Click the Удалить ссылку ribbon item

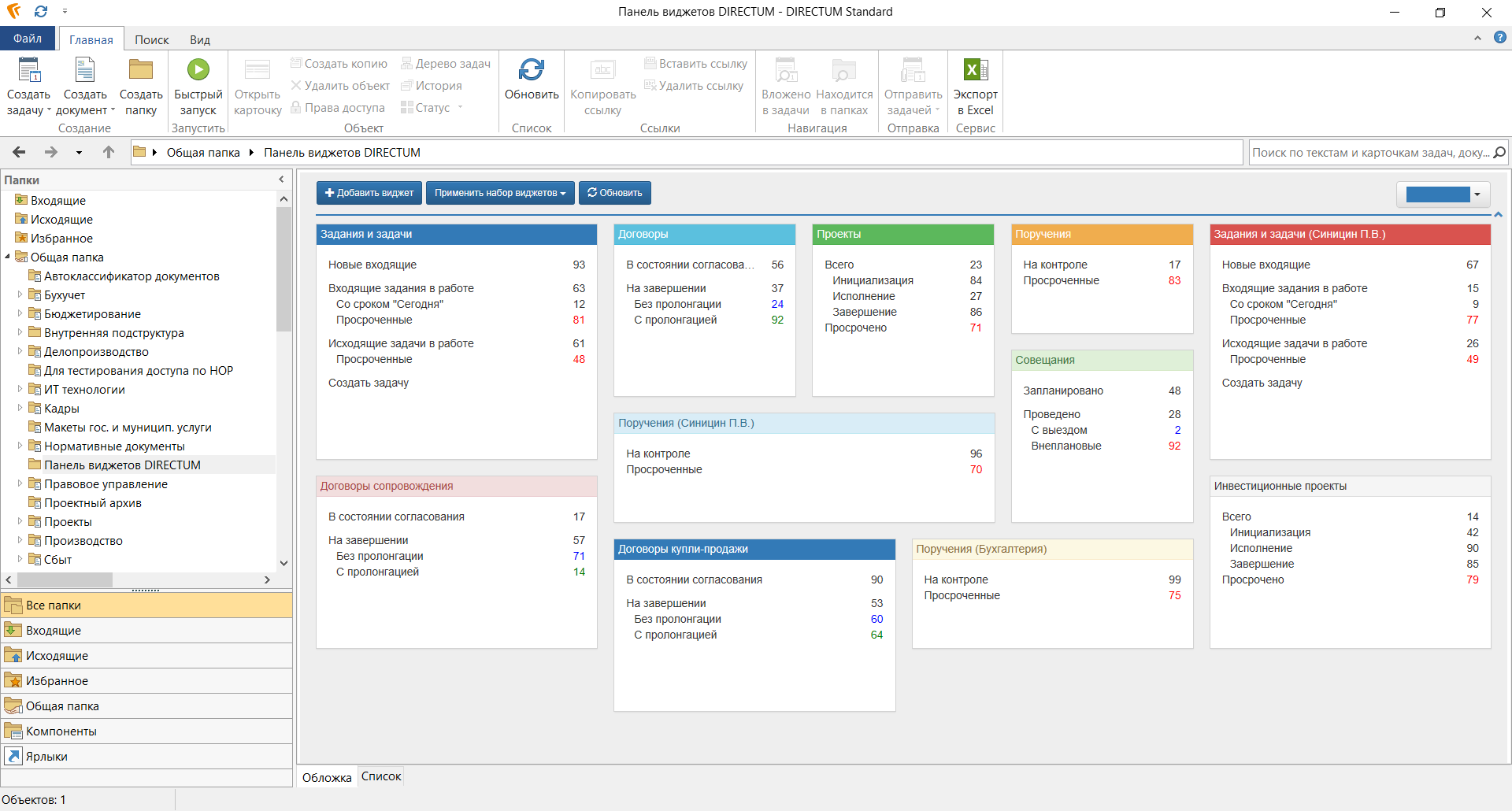tap(694, 86)
